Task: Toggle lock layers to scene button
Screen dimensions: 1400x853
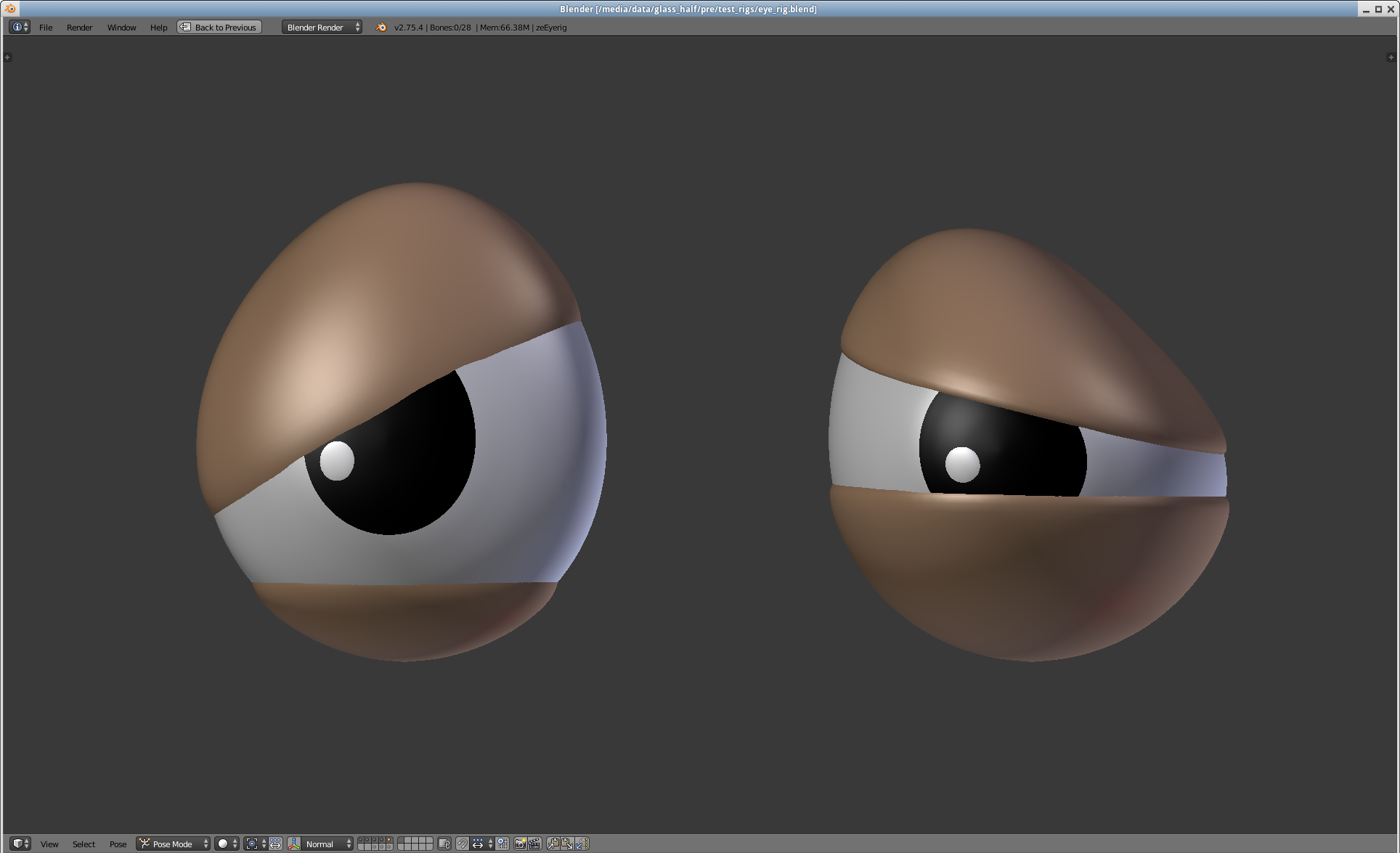Action: (x=444, y=844)
